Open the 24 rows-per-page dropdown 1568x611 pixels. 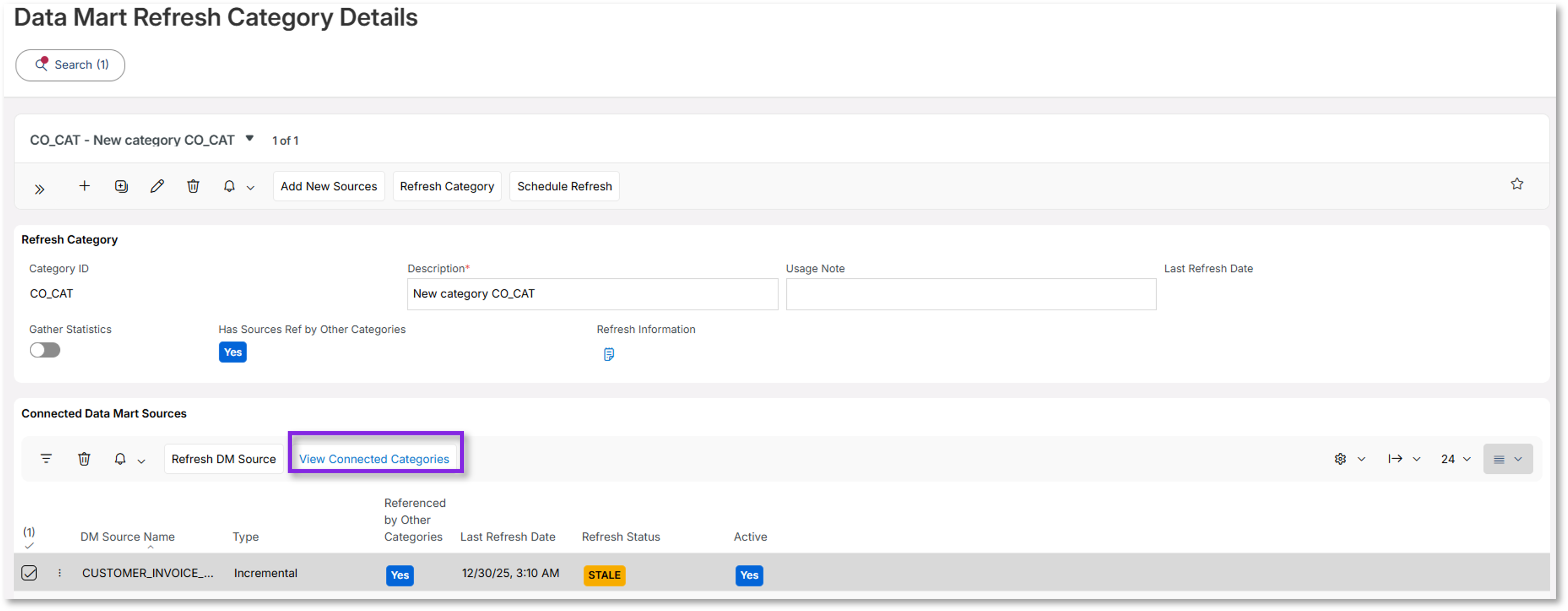tap(1455, 459)
